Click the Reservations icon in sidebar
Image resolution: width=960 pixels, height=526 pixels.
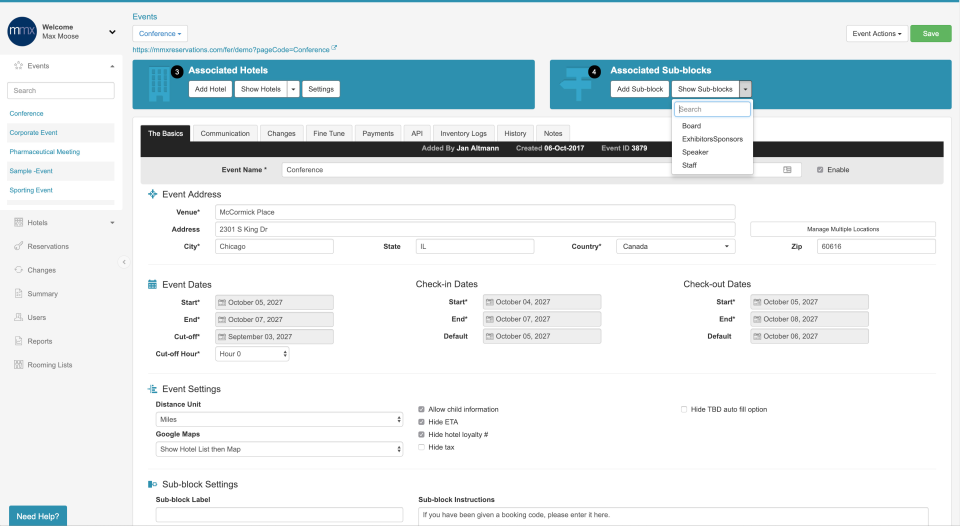(x=18, y=246)
